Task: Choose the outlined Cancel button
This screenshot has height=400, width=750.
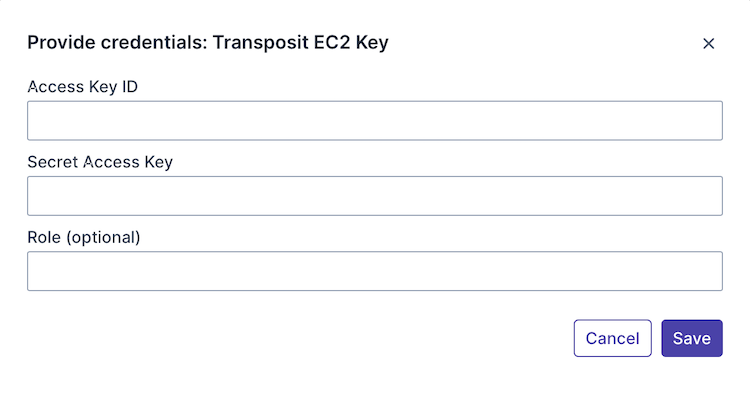Action: 612,338
